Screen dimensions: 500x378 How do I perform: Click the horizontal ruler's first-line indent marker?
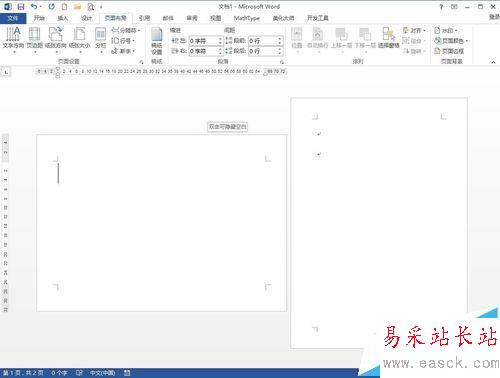pyautogui.click(x=57, y=69)
